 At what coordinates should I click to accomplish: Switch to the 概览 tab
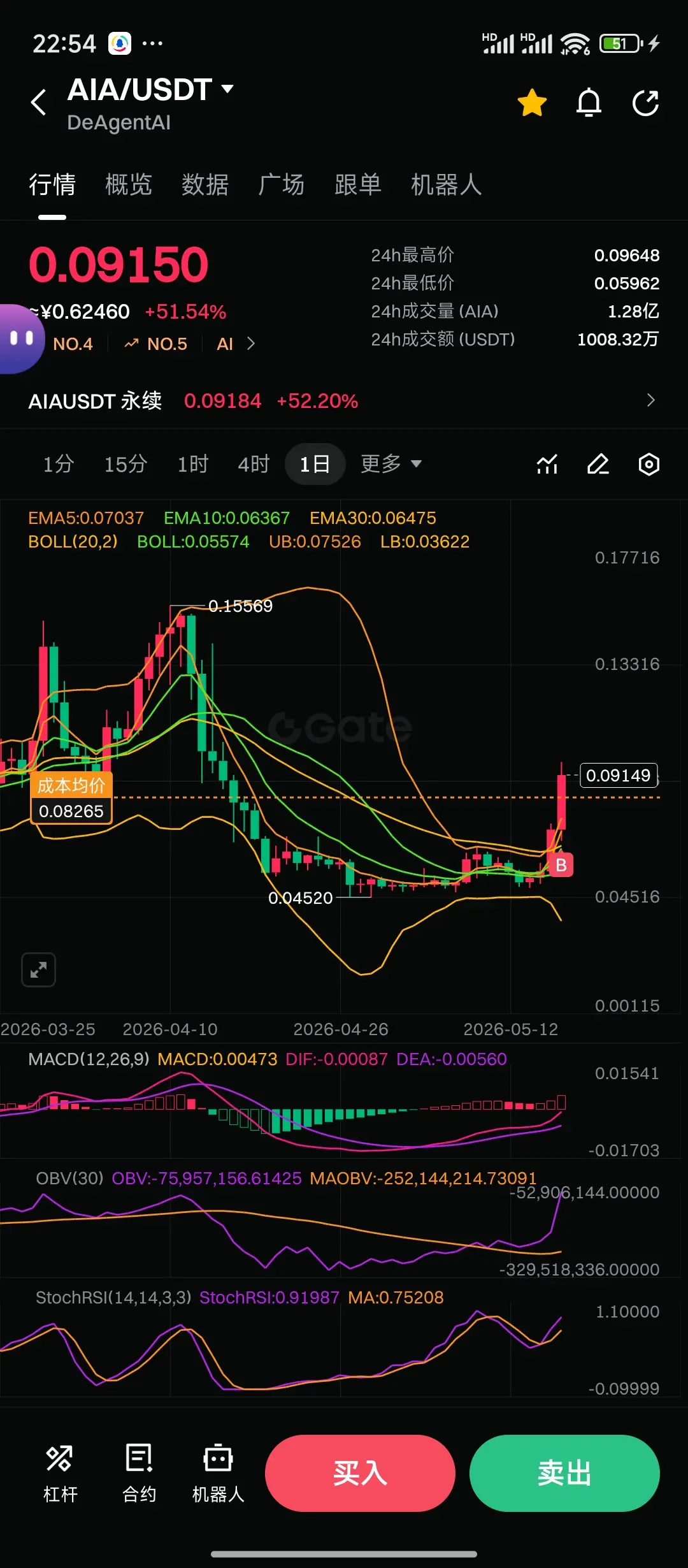(129, 185)
